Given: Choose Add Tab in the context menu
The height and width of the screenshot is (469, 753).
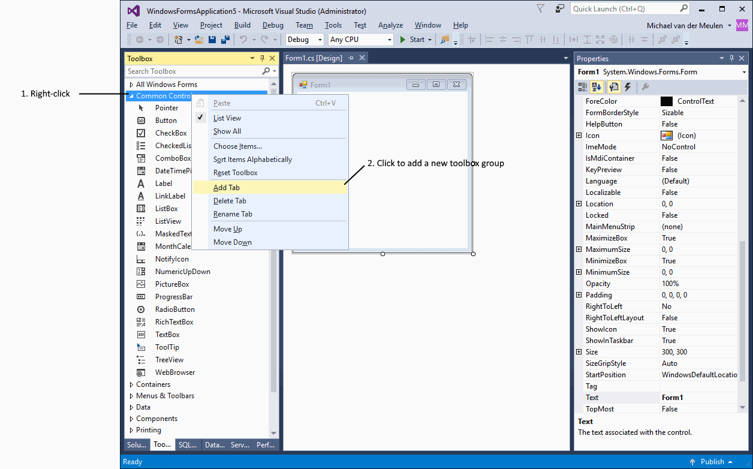Looking at the screenshot, I should (x=270, y=188).
